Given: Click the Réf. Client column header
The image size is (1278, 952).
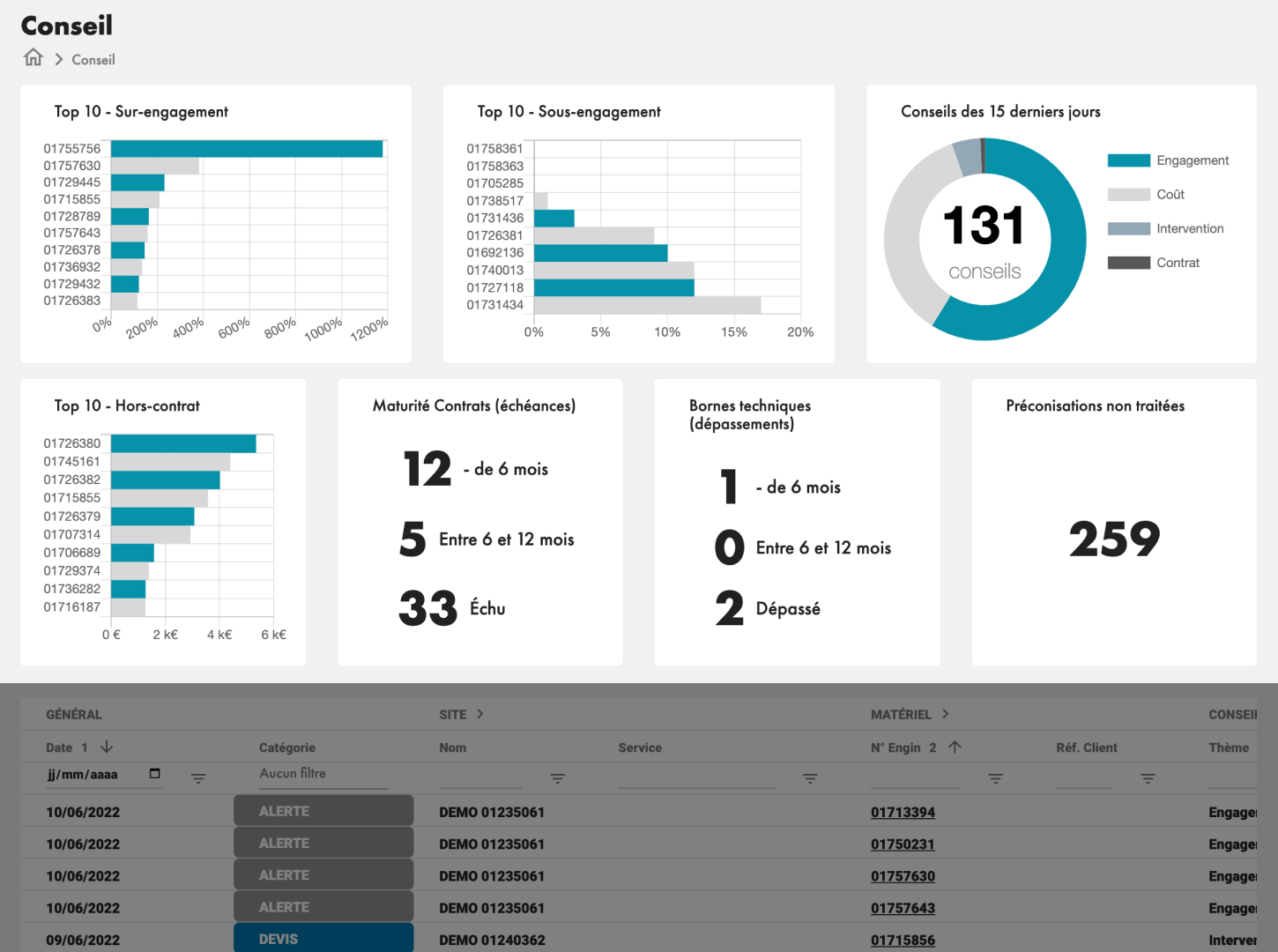Looking at the screenshot, I should (1087, 747).
